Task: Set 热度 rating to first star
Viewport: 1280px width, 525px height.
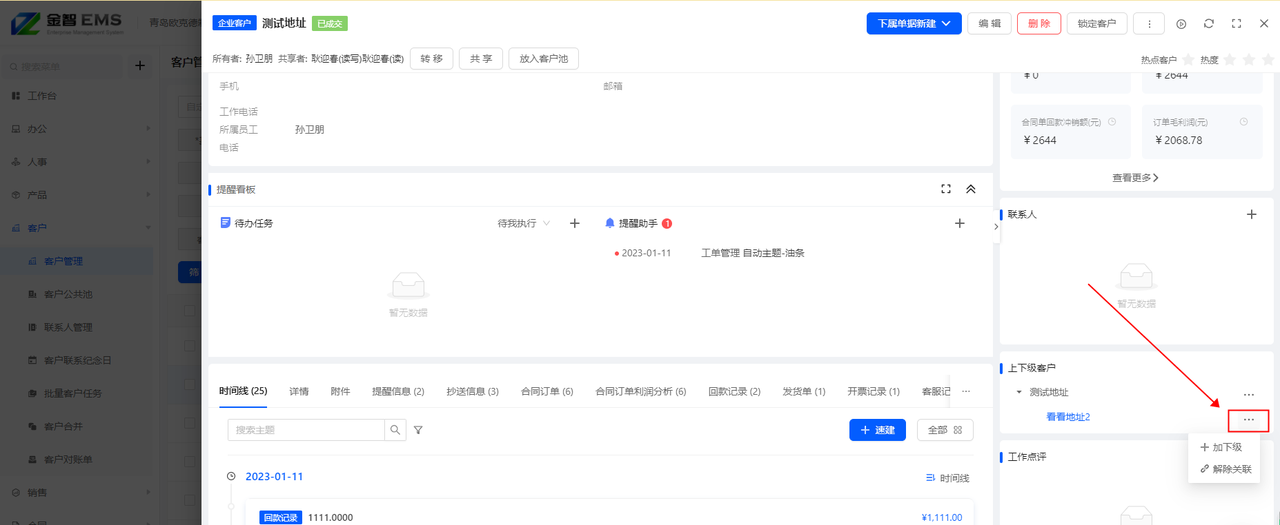Action: coord(1231,60)
